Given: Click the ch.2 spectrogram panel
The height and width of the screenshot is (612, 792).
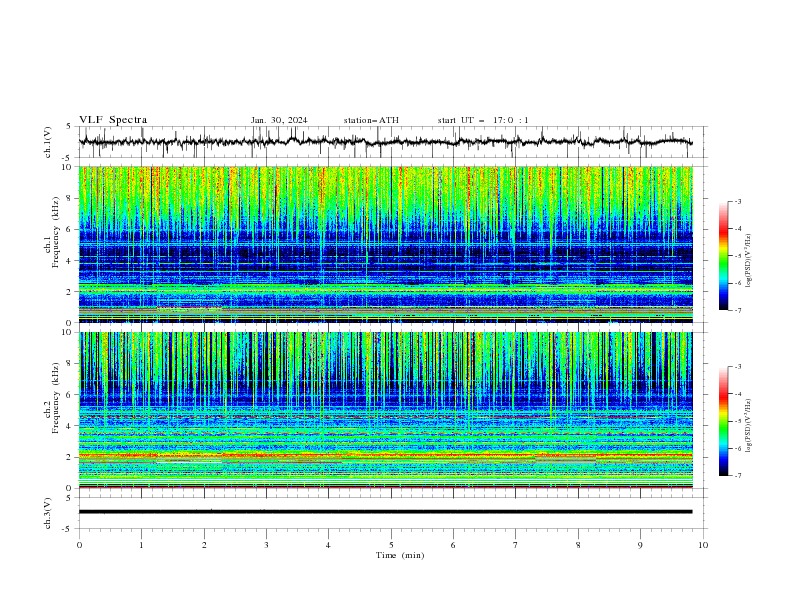Looking at the screenshot, I should click(385, 410).
